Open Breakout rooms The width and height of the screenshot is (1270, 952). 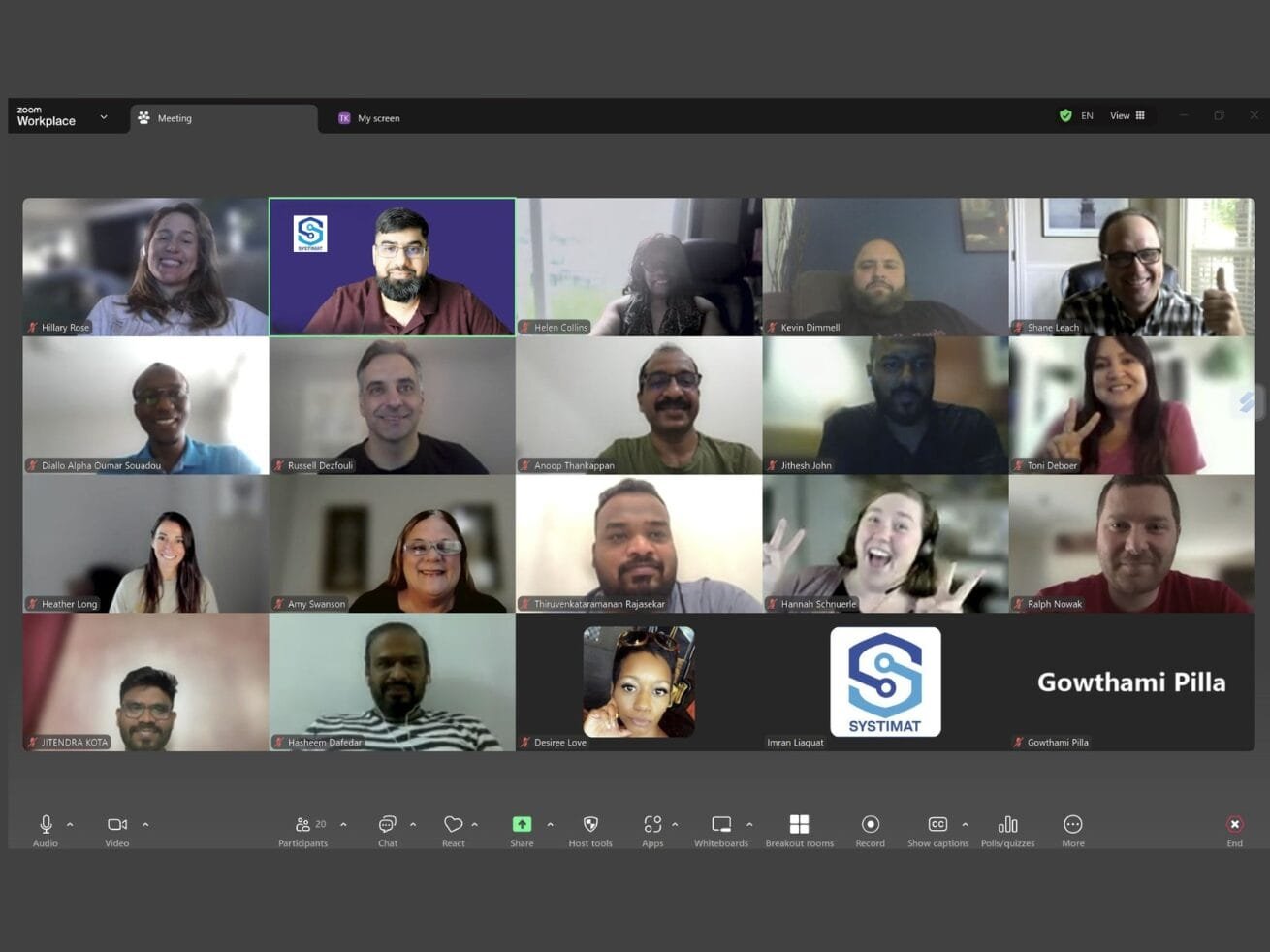point(799,825)
